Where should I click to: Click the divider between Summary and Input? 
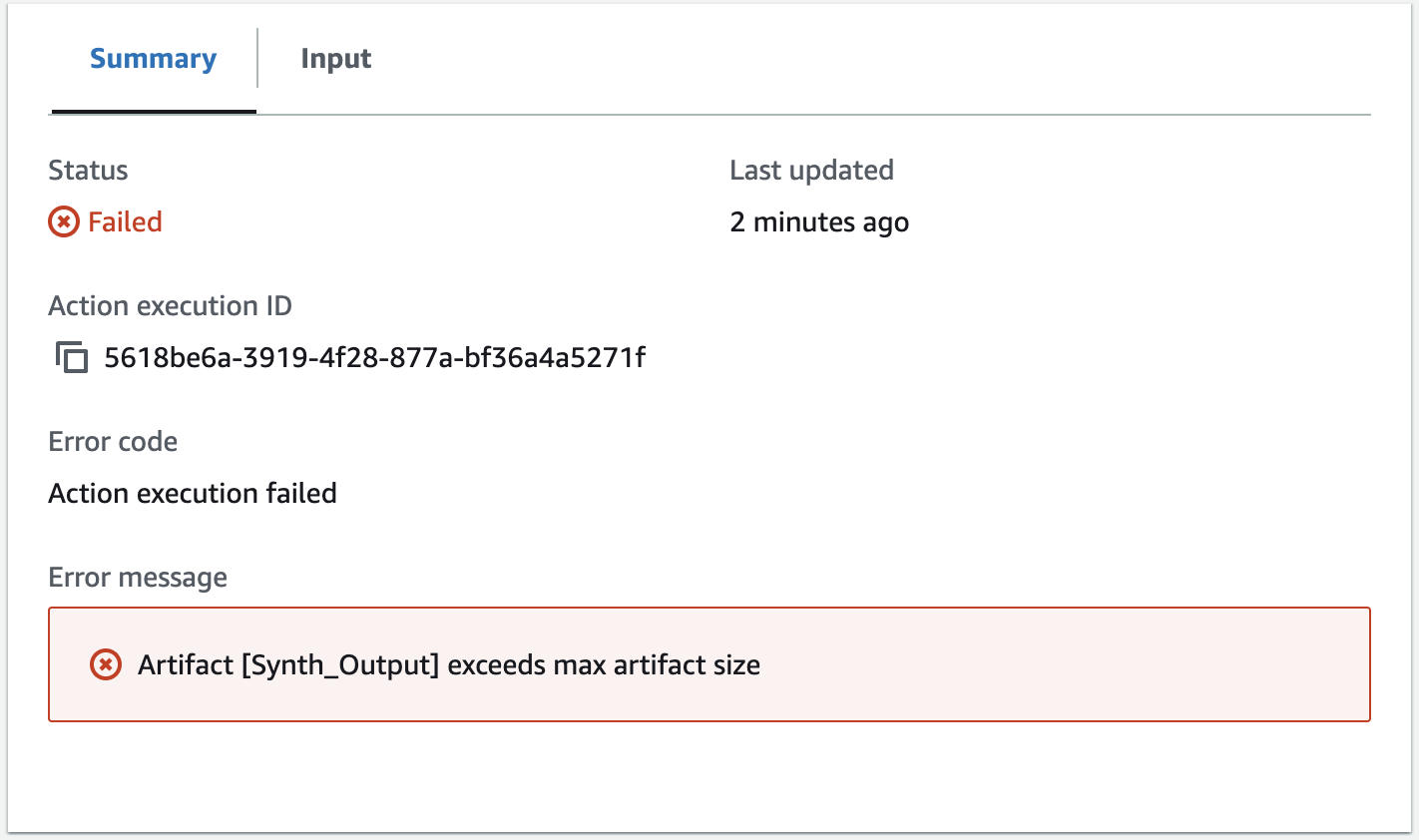[257, 59]
